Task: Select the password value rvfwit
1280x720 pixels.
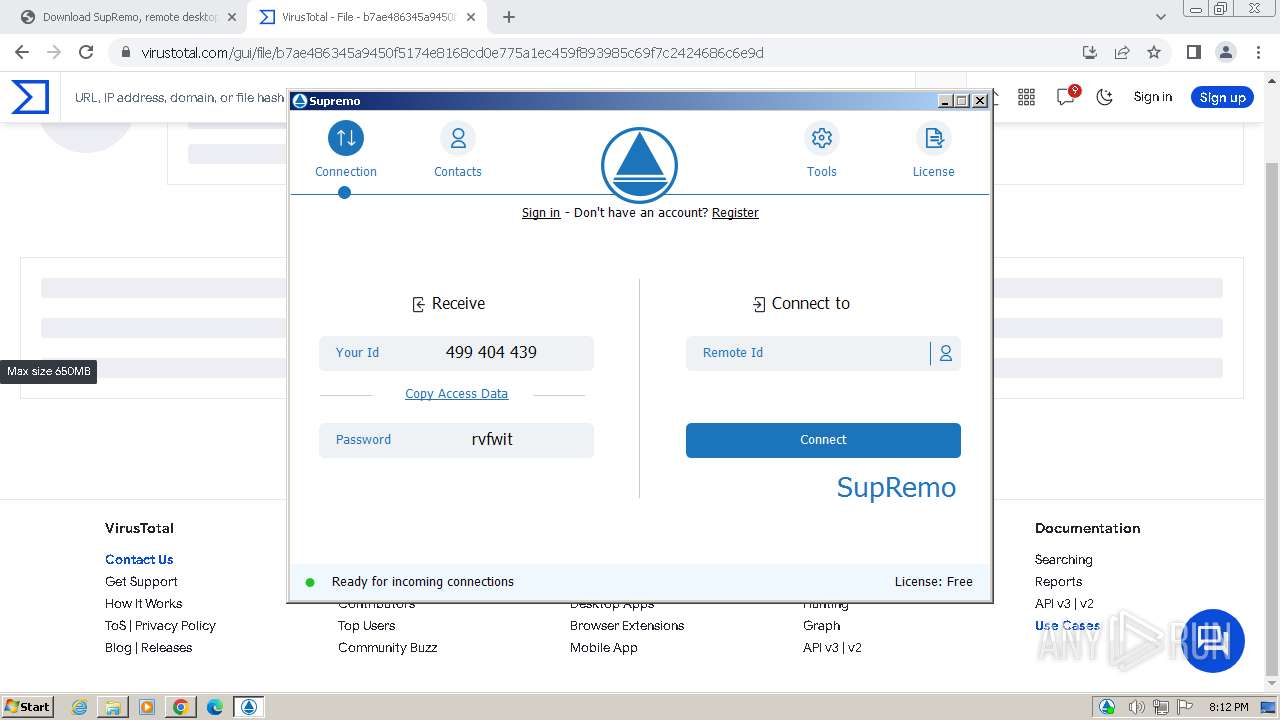Action: click(x=492, y=439)
